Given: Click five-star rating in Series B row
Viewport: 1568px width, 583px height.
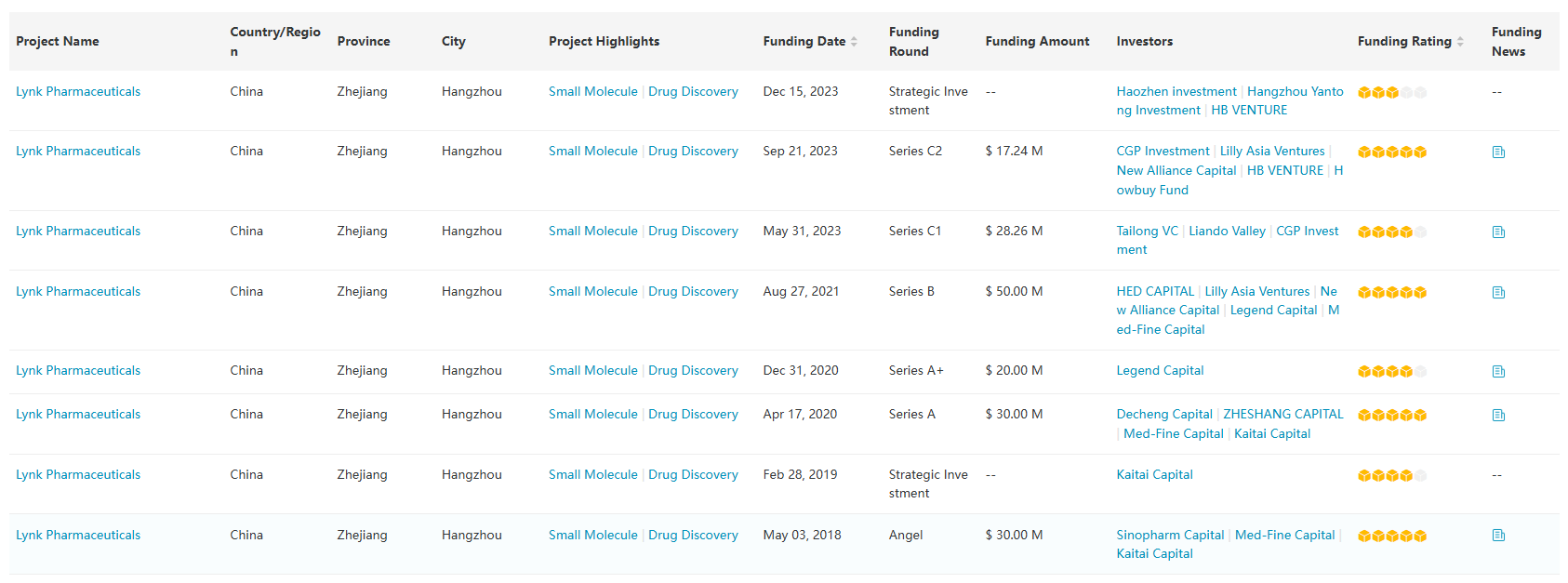Looking at the screenshot, I should 1391,293.
